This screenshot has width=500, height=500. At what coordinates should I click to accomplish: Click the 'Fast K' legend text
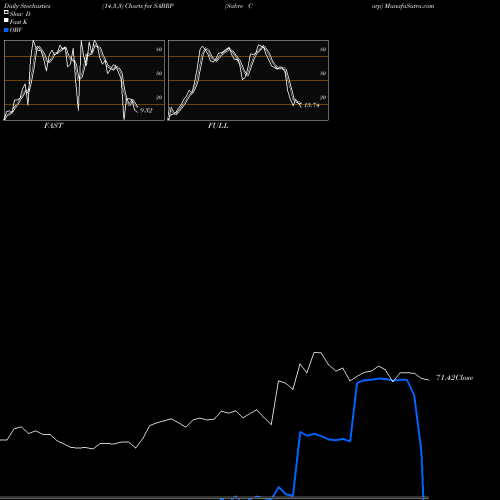19,22
